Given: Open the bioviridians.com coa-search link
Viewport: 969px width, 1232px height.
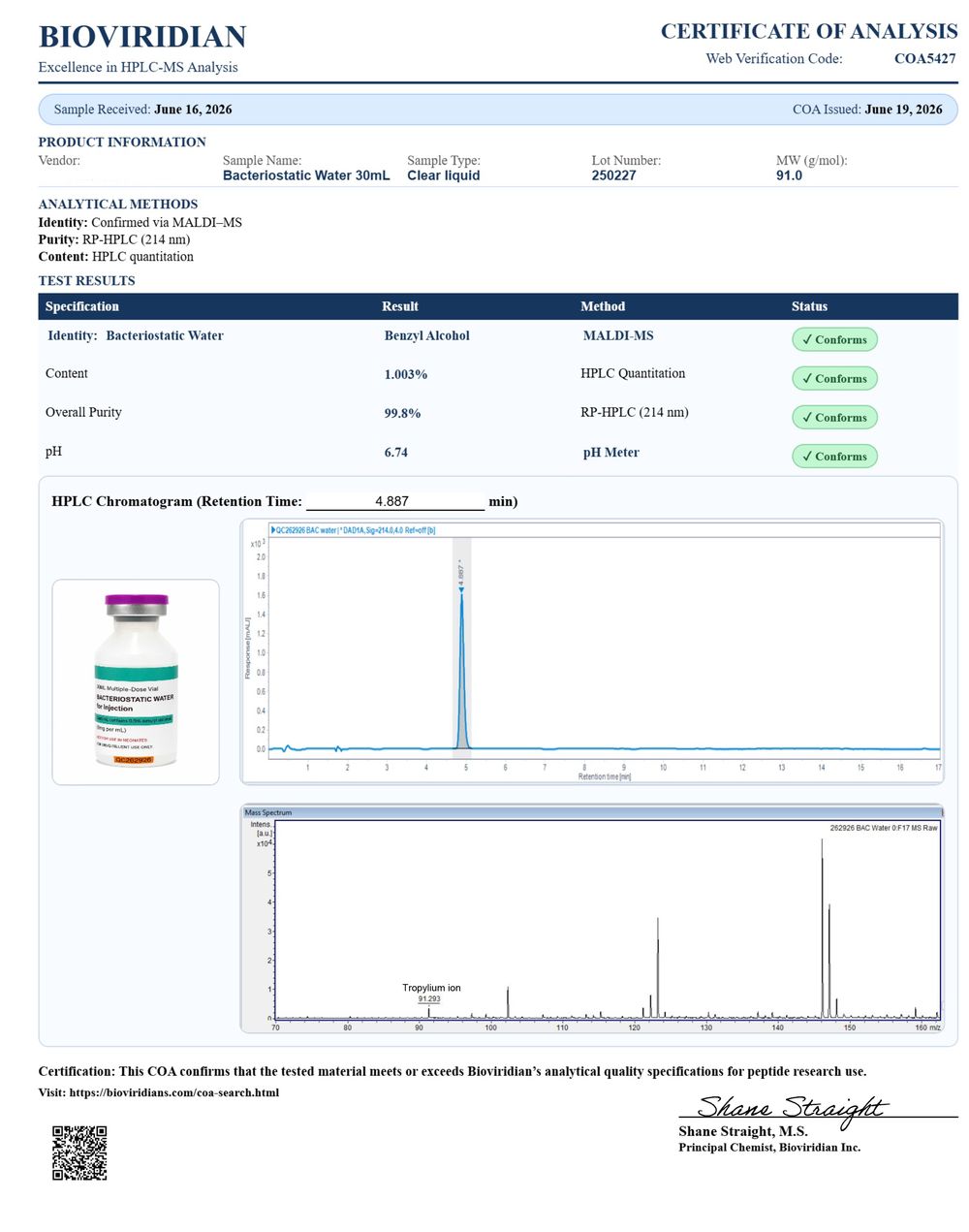Looking at the screenshot, I should tap(174, 1092).
